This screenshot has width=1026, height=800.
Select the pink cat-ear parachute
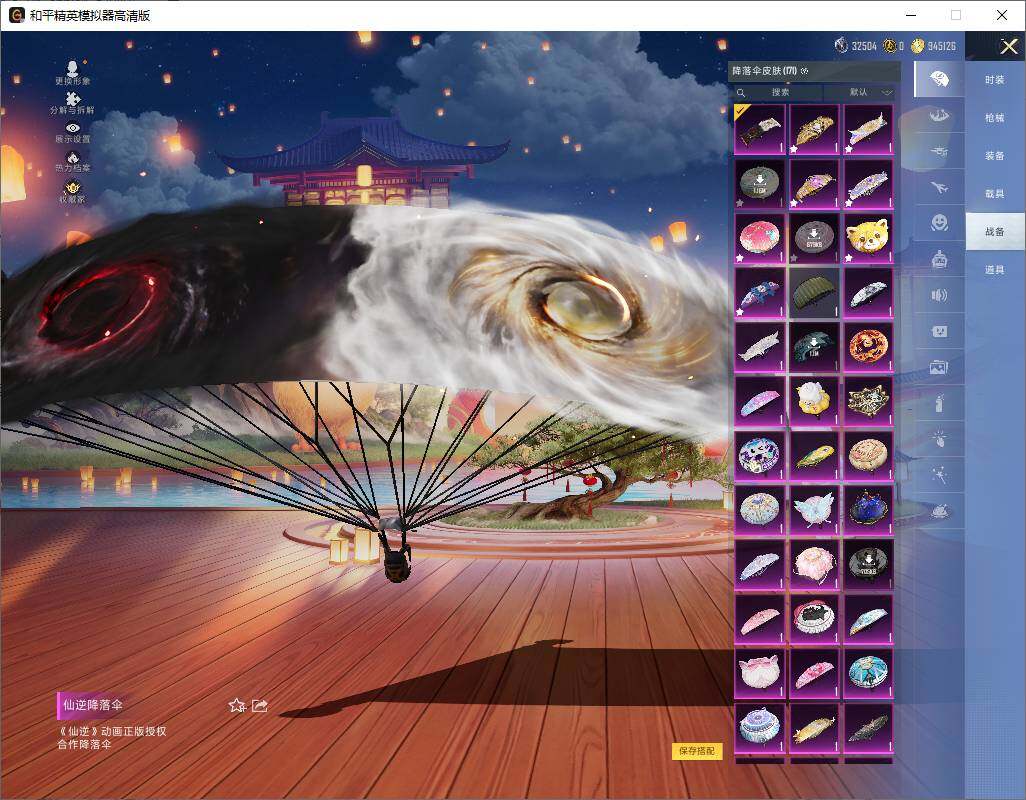(759, 673)
